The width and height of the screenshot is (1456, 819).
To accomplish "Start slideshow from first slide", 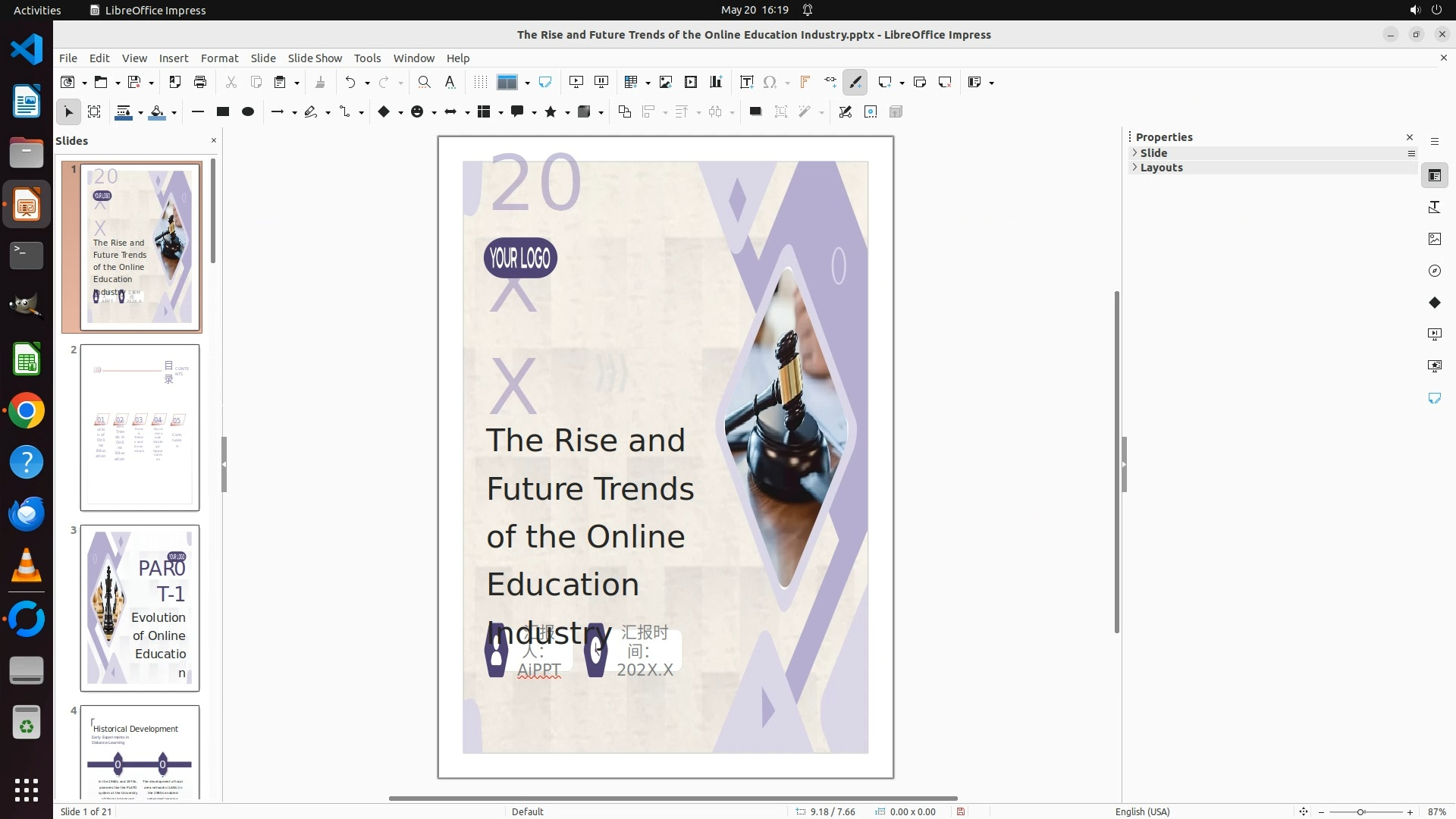I will [x=576, y=82].
